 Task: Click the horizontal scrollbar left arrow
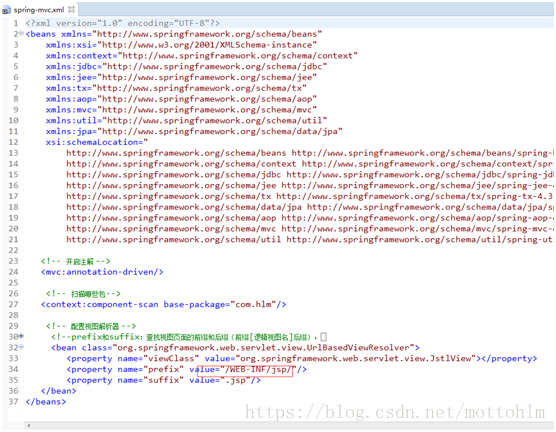(x=29, y=425)
